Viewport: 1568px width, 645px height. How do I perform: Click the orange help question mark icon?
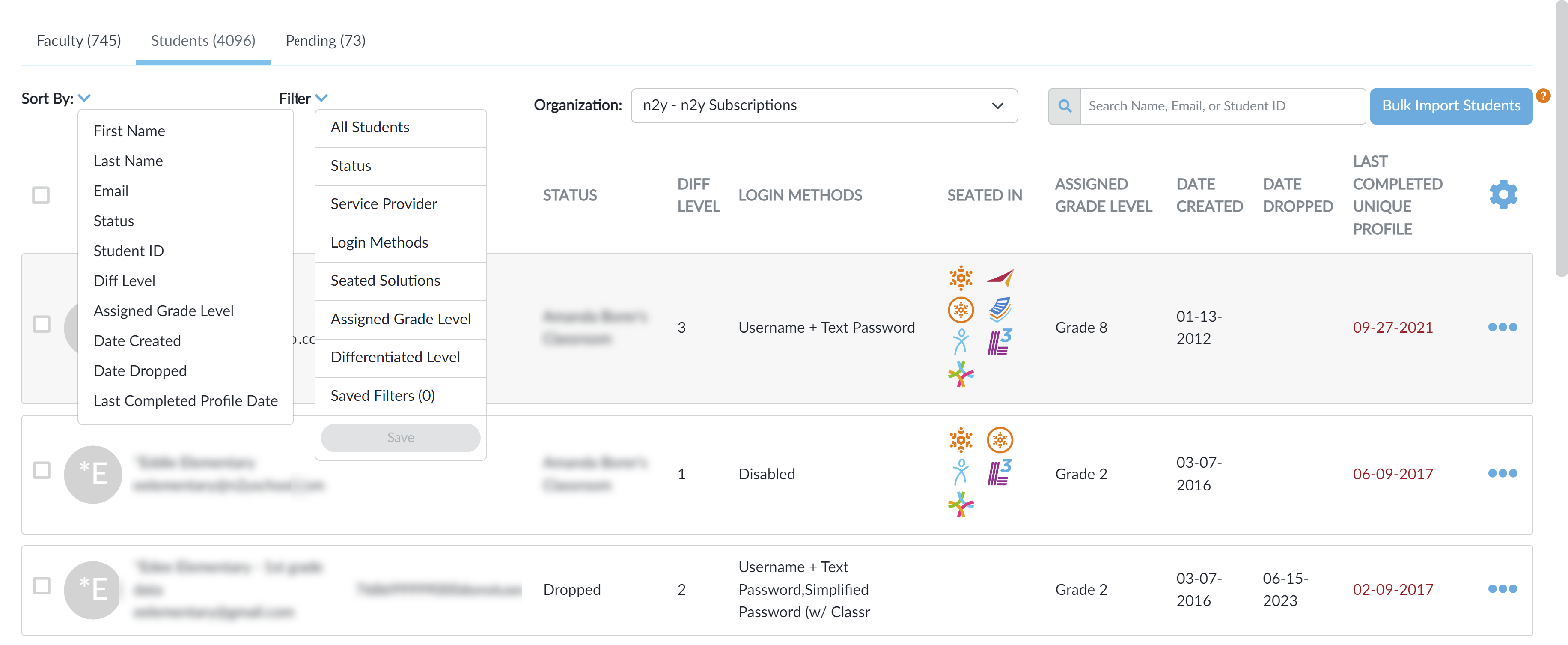click(1543, 96)
